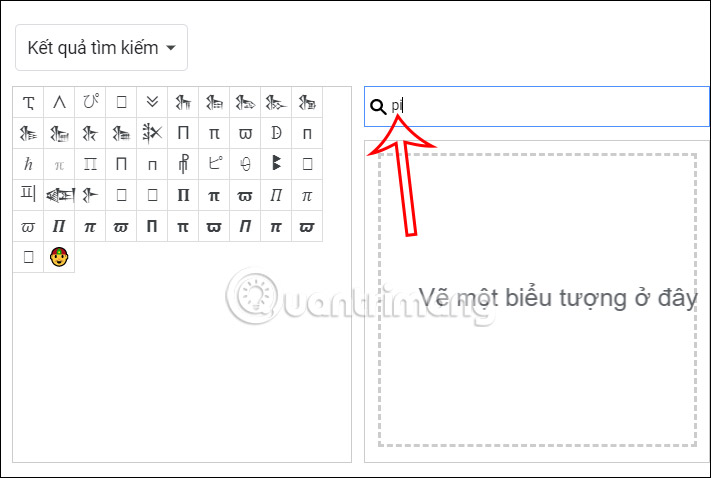The height and width of the screenshot is (478, 711).
Task: Select the light italic capital Π
Action: point(276,195)
